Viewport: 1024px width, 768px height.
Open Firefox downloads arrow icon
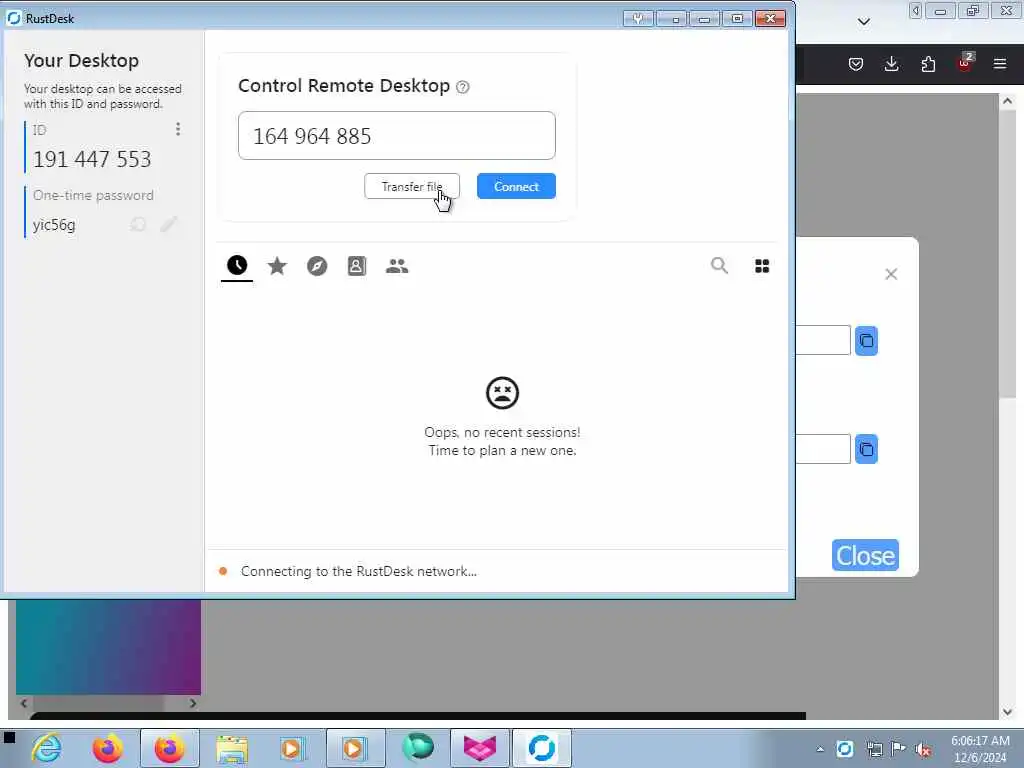(x=891, y=64)
